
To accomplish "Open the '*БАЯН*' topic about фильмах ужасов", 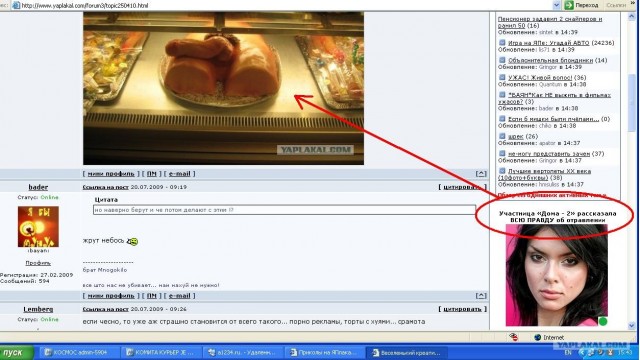I will (554, 98).
